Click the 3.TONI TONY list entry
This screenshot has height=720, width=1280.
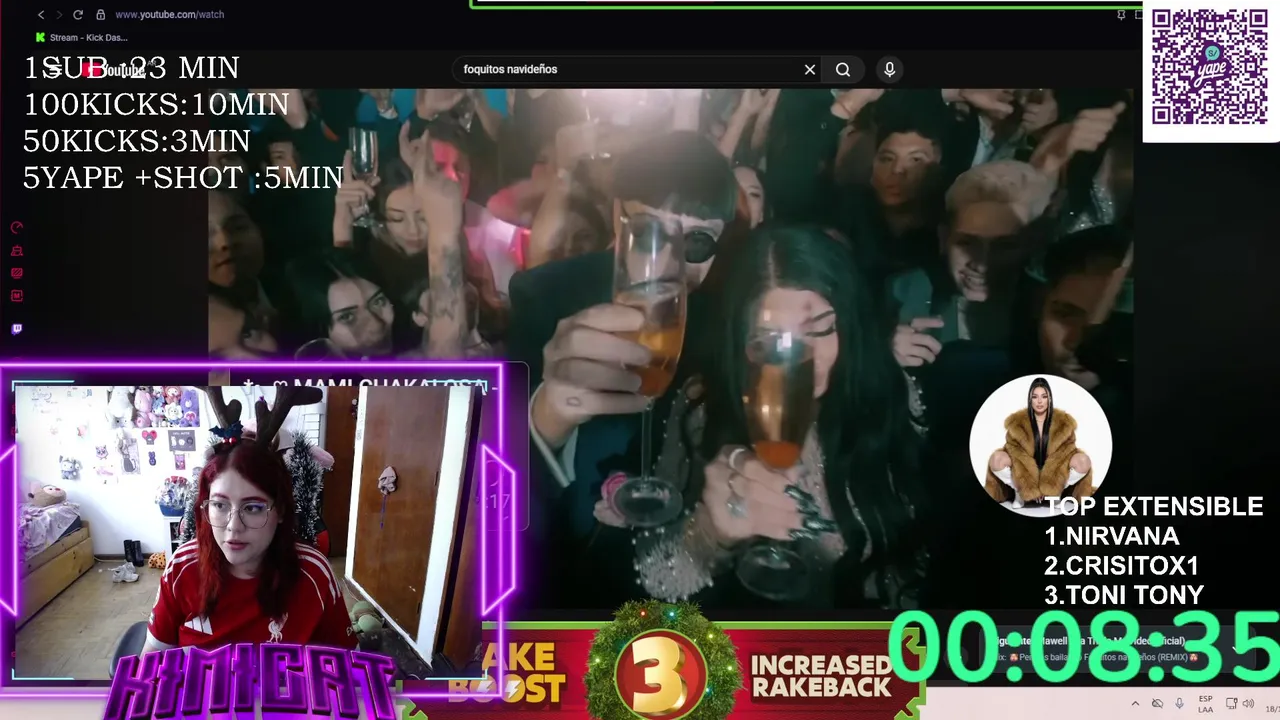click(1124, 595)
